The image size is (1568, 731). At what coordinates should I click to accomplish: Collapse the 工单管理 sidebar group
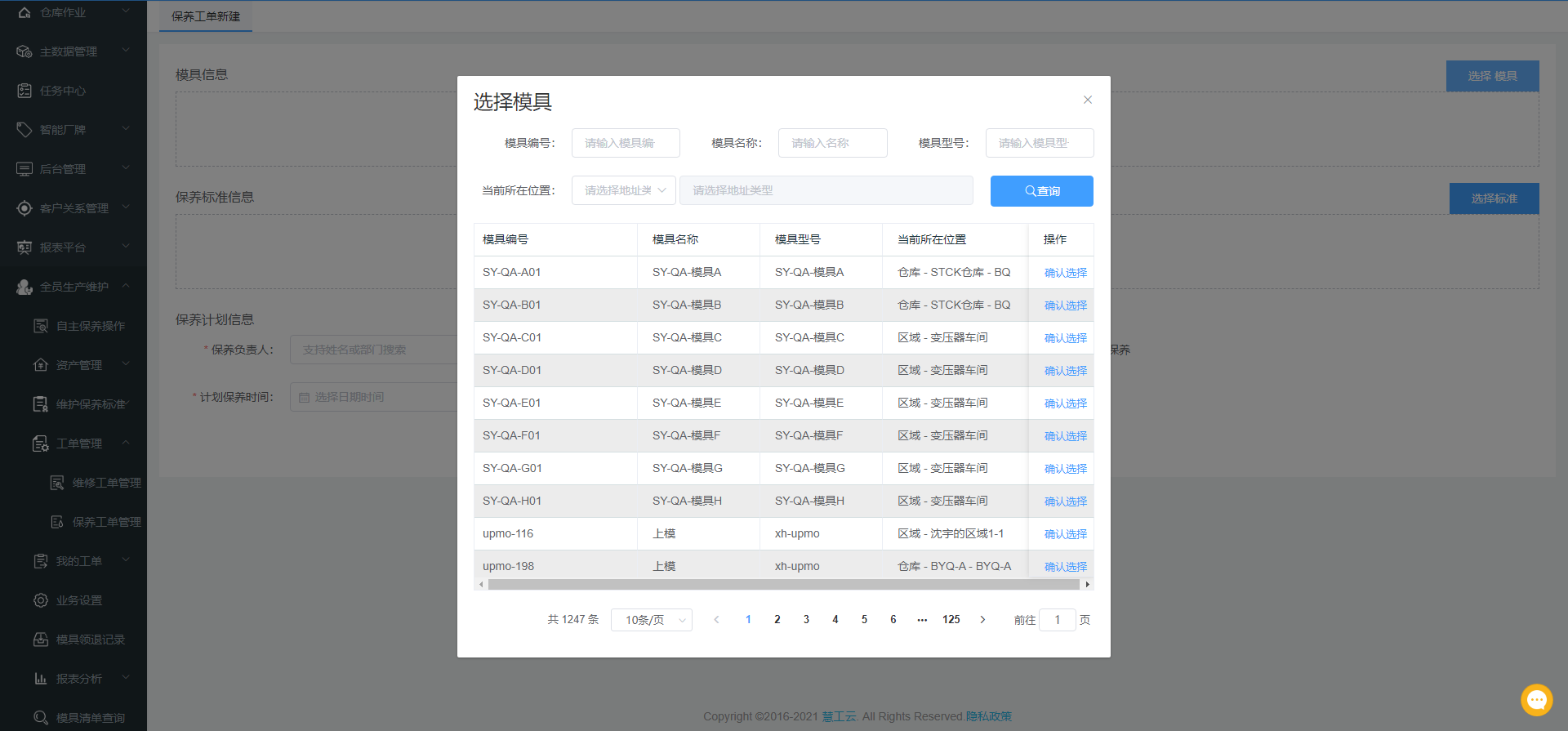coord(126,443)
